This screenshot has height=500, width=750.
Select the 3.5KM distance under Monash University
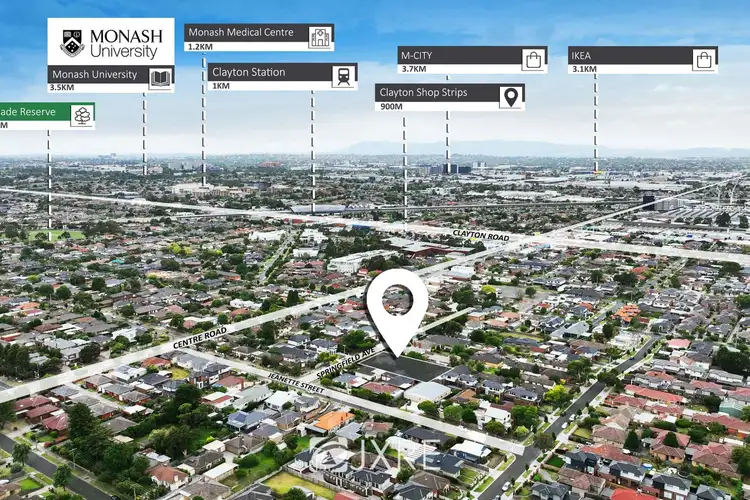pos(62,88)
